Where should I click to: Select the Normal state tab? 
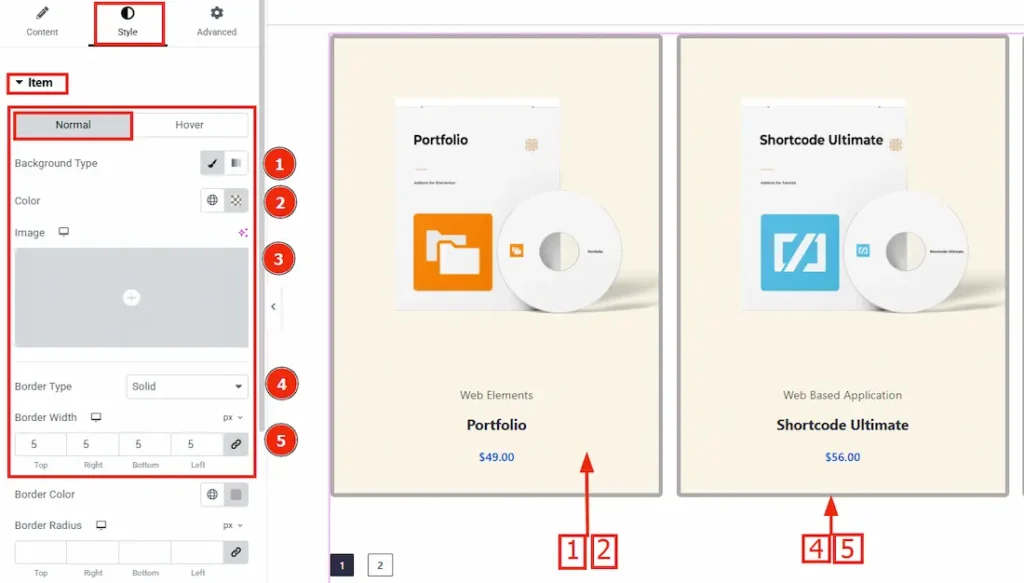73,125
